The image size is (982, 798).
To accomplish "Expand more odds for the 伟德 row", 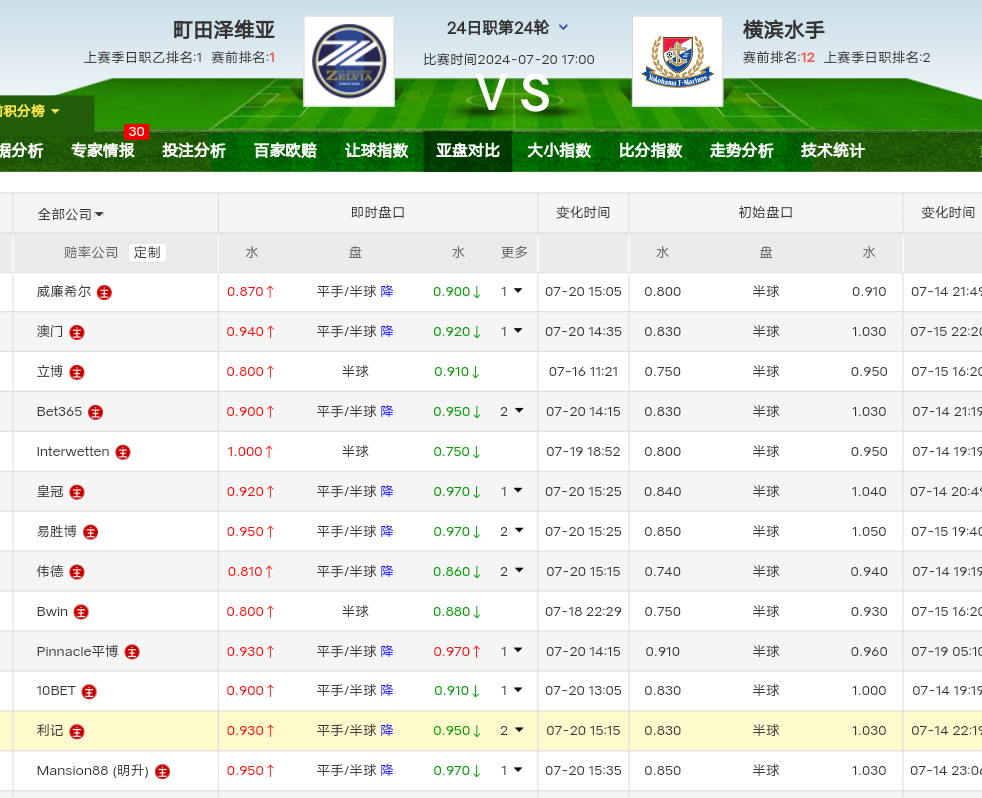I will tap(511, 572).
